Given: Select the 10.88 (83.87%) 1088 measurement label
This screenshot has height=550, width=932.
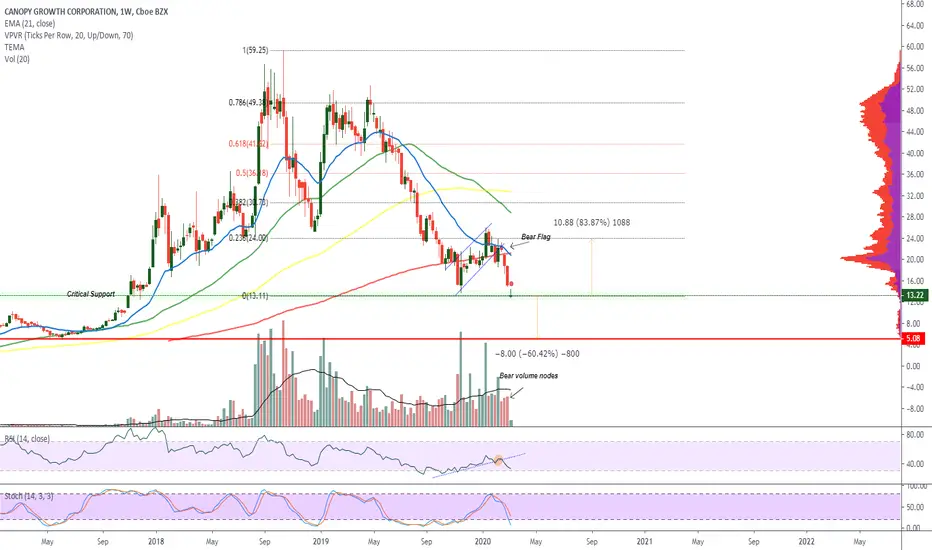Looking at the screenshot, I should click(x=591, y=222).
